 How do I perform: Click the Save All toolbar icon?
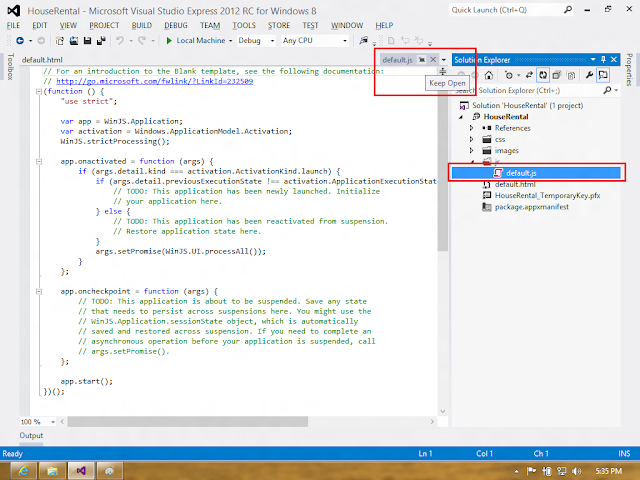[x=101, y=40]
